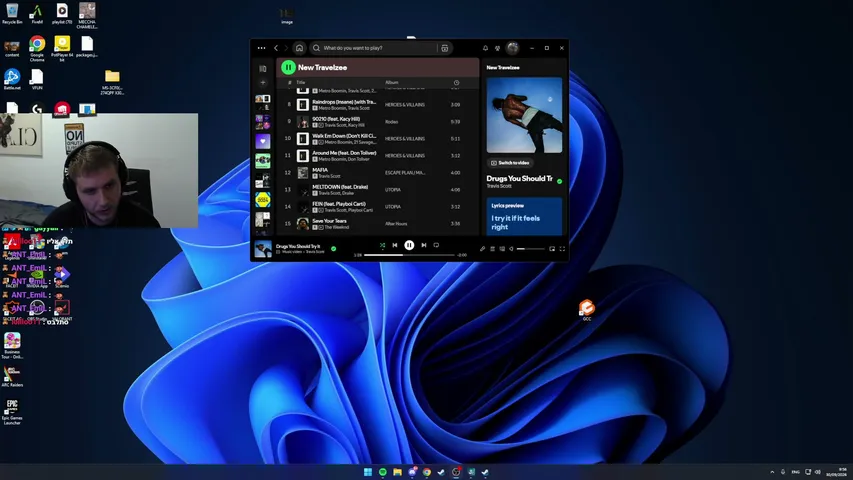Enter Spotify full screen mode

pos(563,249)
